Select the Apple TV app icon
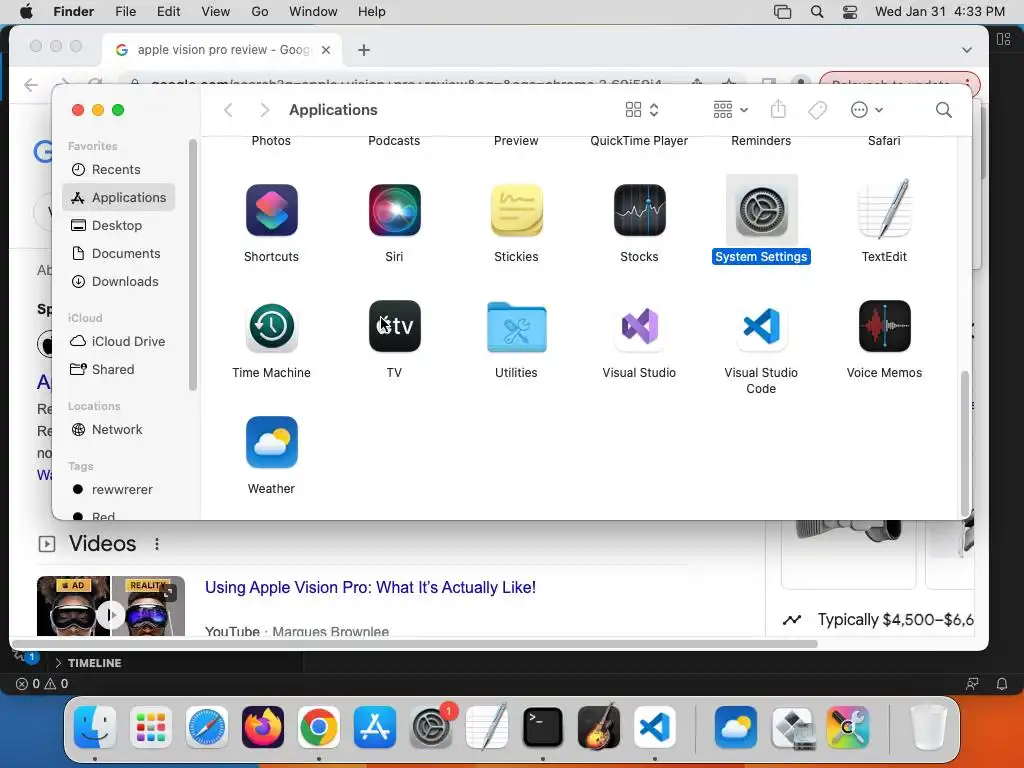This screenshot has height=768, width=1024. pos(394,326)
